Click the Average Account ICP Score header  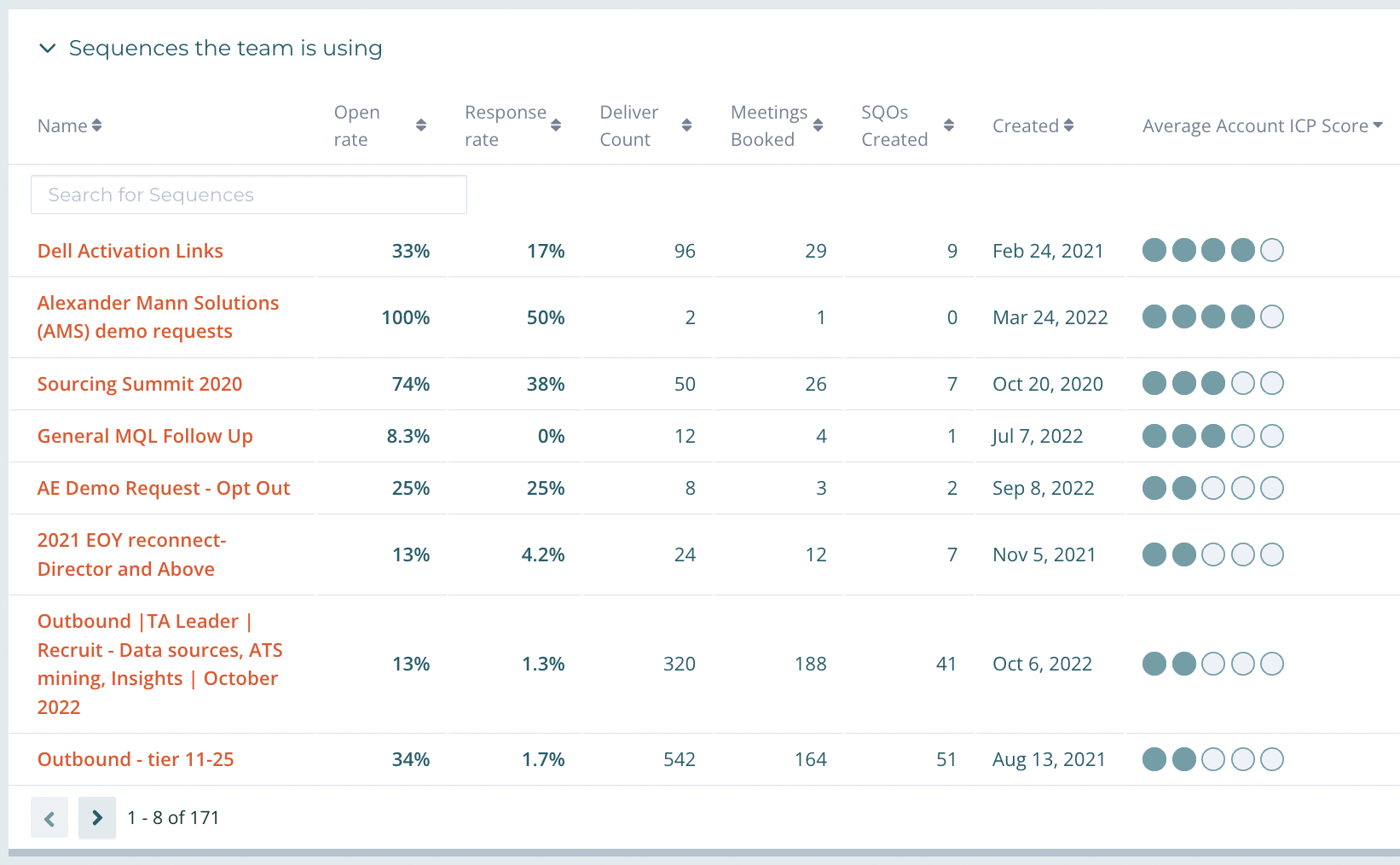(x=1255, y=125)
